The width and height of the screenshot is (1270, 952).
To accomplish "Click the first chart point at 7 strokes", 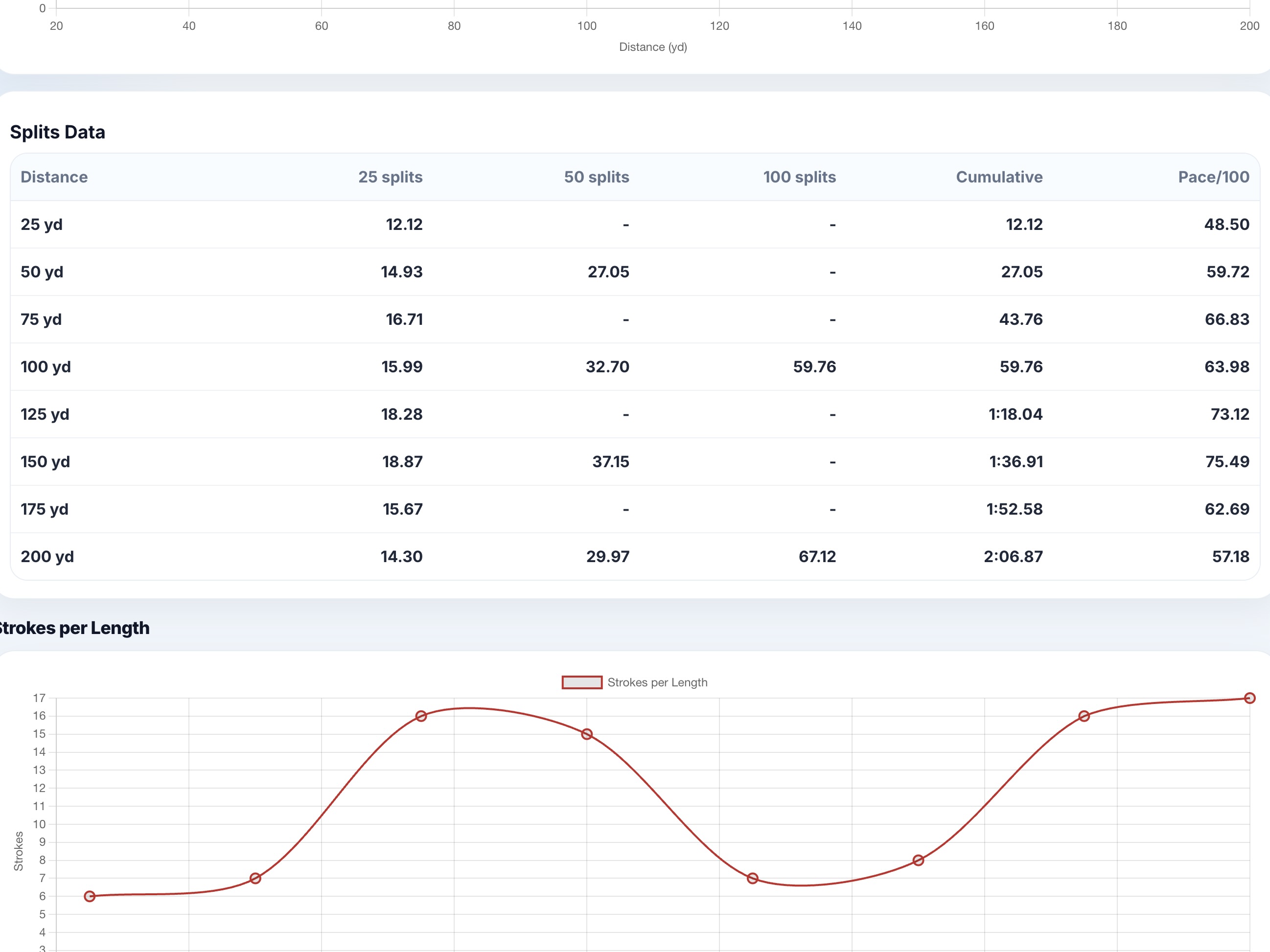I will click(255, 879).
